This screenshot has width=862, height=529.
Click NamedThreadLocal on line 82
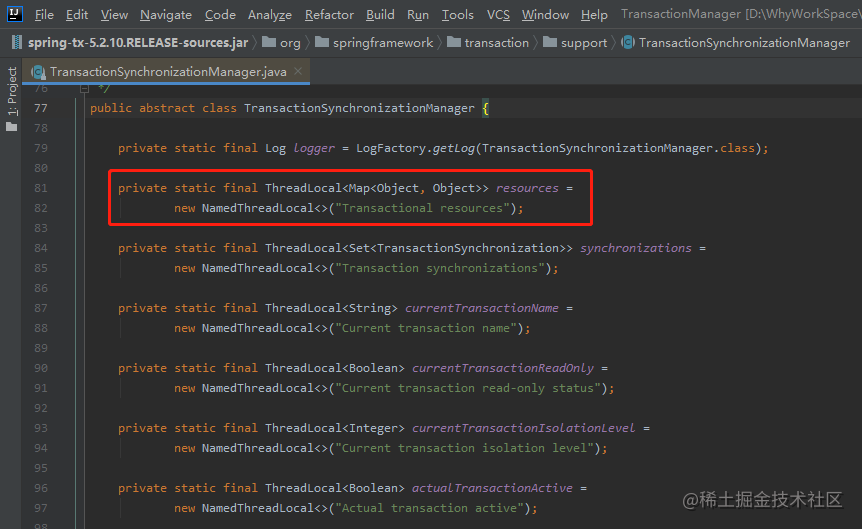tap(258, 208)
